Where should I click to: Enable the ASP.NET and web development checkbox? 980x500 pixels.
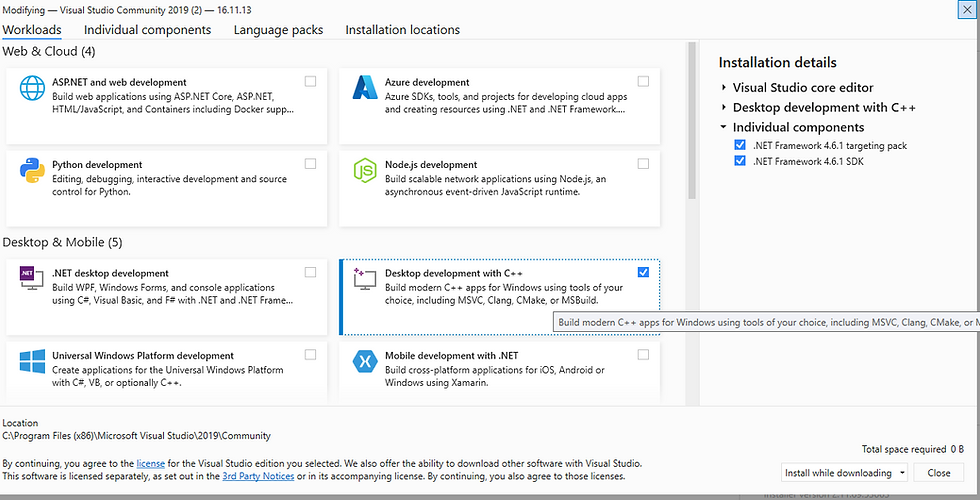pos(311,81)
